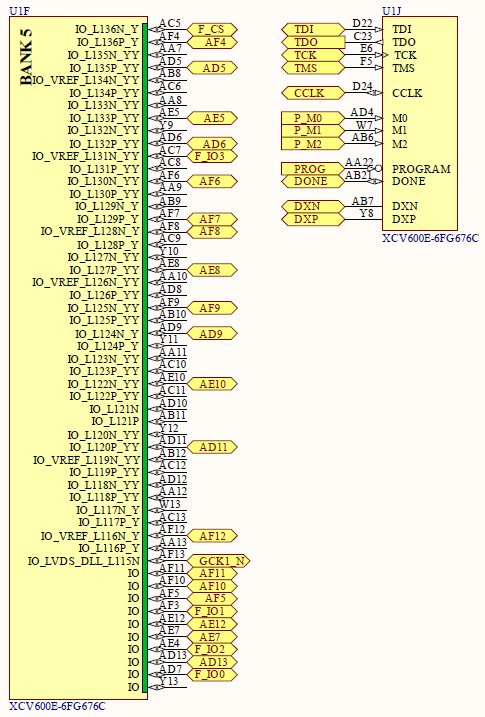This screenshot has width=485, height=717.
Task: Click the CCLK port symbol
Action: coord(313,93)
